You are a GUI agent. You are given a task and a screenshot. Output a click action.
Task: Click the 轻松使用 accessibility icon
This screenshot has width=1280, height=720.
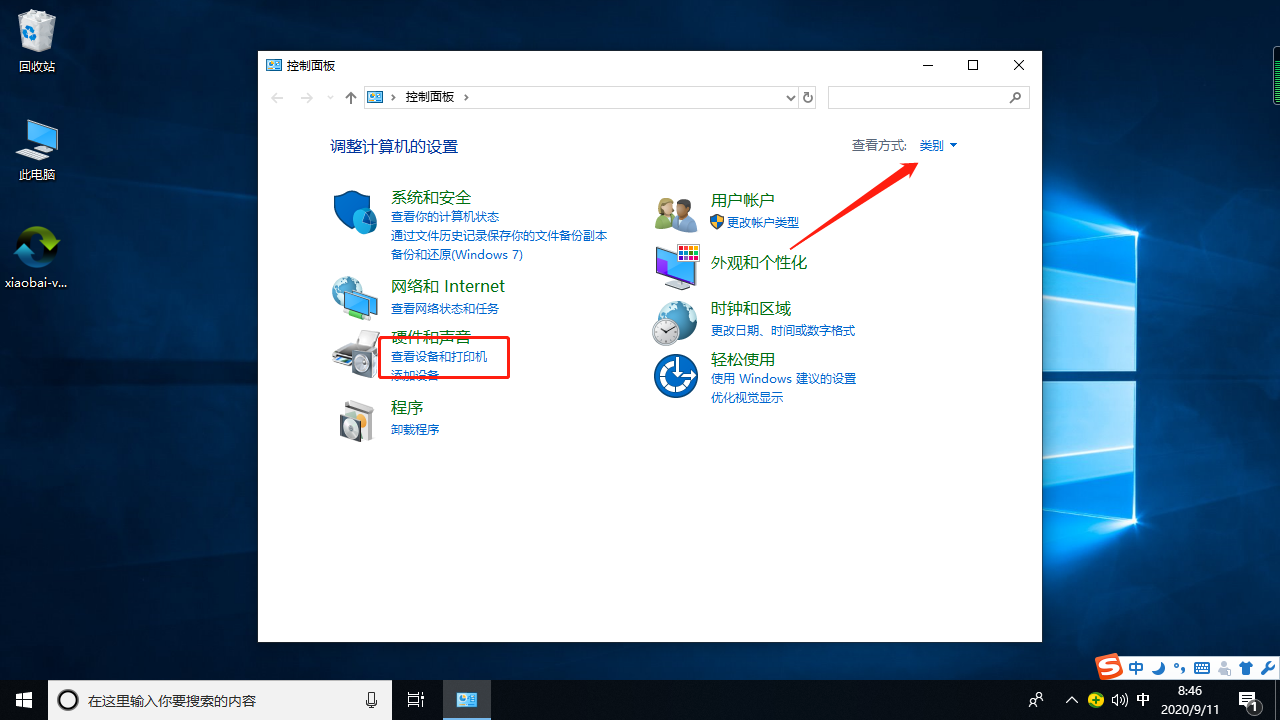tap(676, 376)
